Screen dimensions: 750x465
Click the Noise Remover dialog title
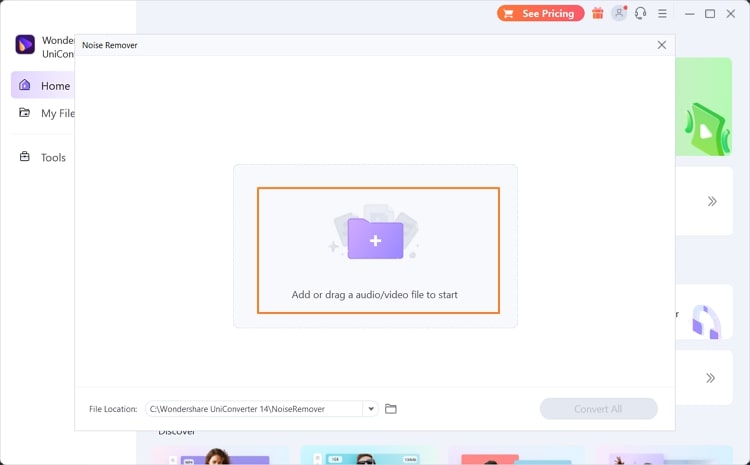110,45
